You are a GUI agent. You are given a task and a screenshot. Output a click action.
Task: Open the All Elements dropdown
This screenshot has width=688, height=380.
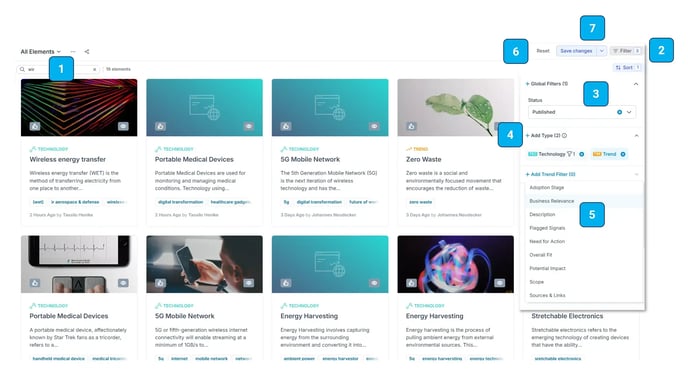[x=41, y=52]
